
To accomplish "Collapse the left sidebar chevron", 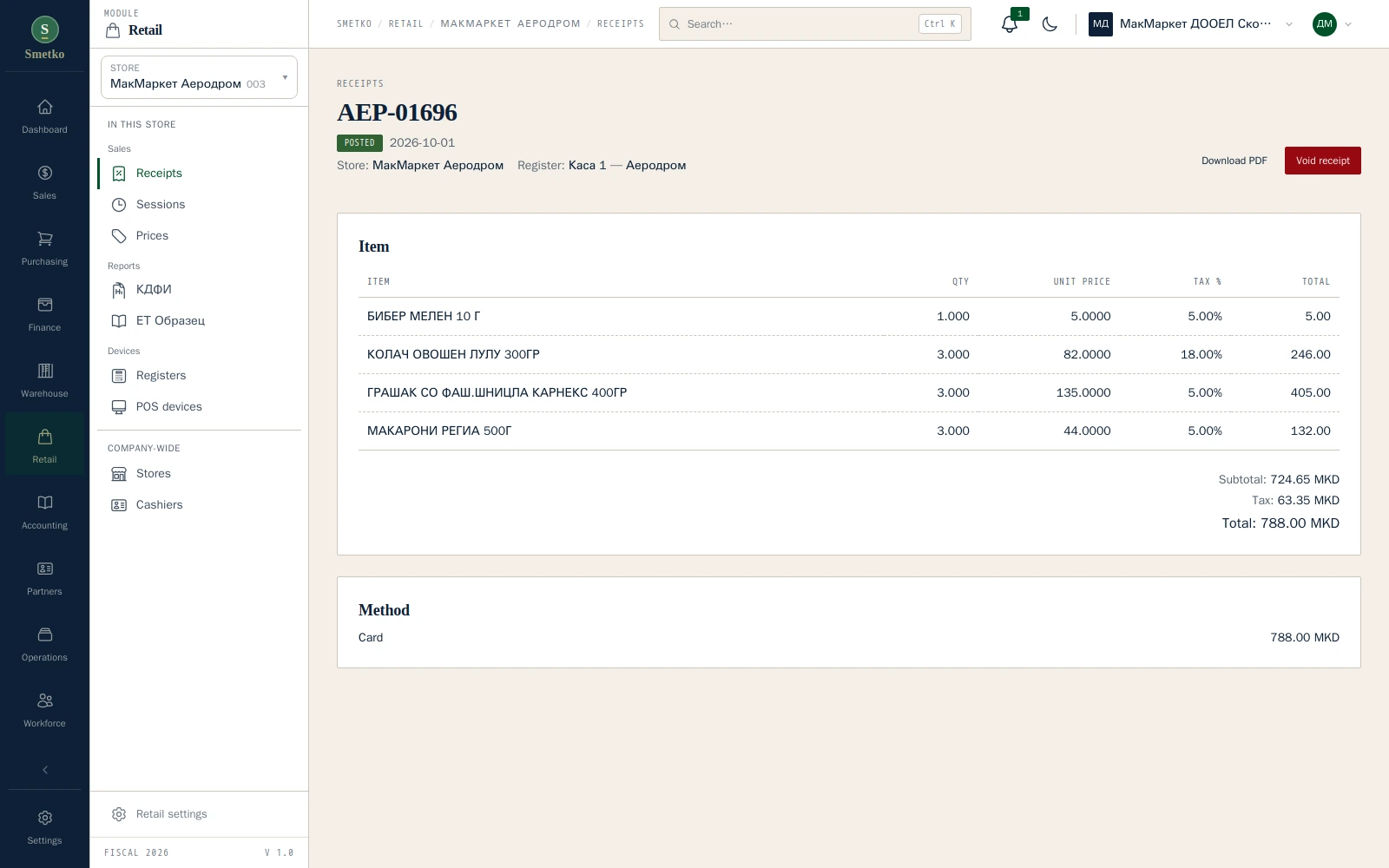I will click(x=45, y=770).
